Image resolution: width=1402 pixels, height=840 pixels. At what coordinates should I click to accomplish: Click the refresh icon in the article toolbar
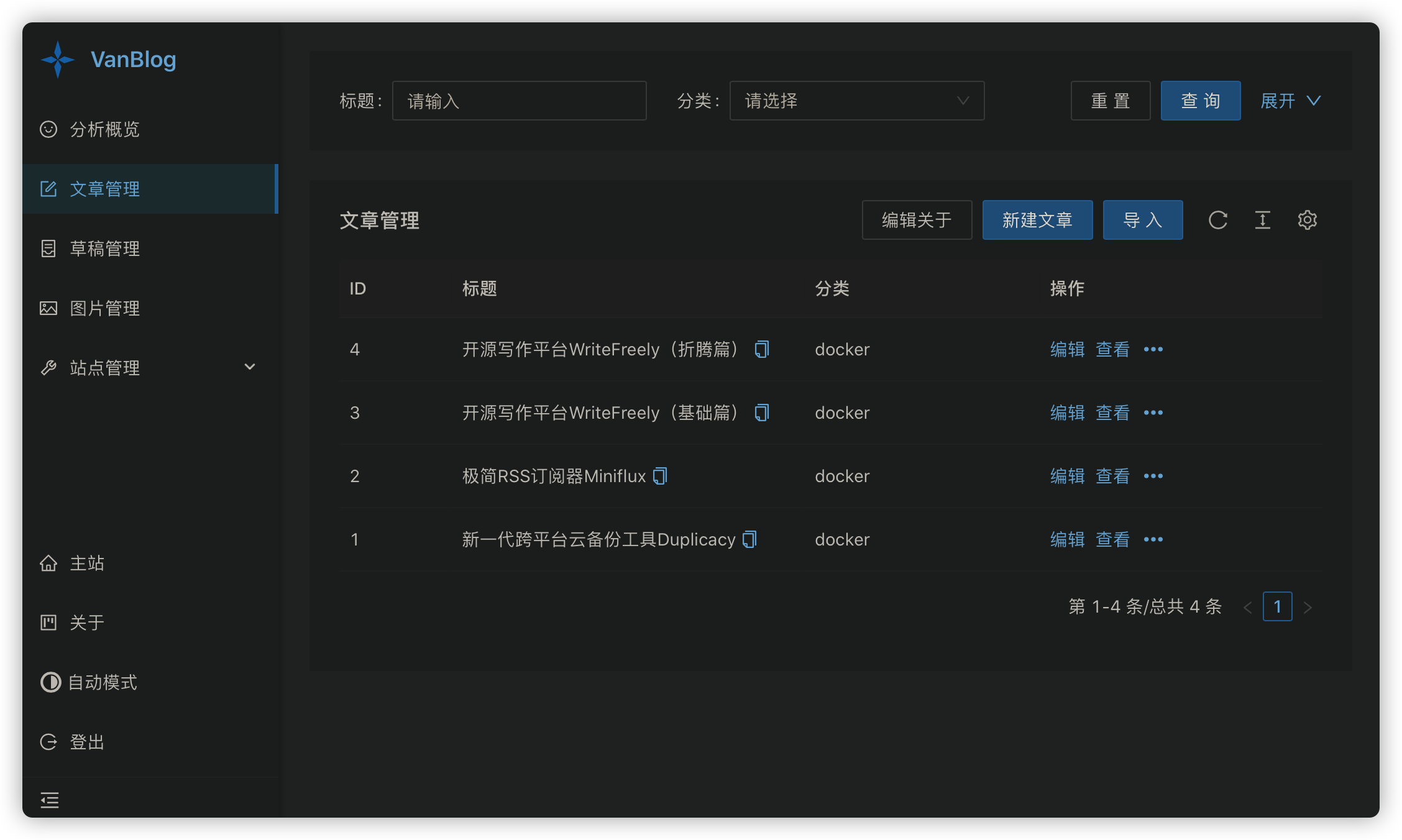(x=1217, y=220)
